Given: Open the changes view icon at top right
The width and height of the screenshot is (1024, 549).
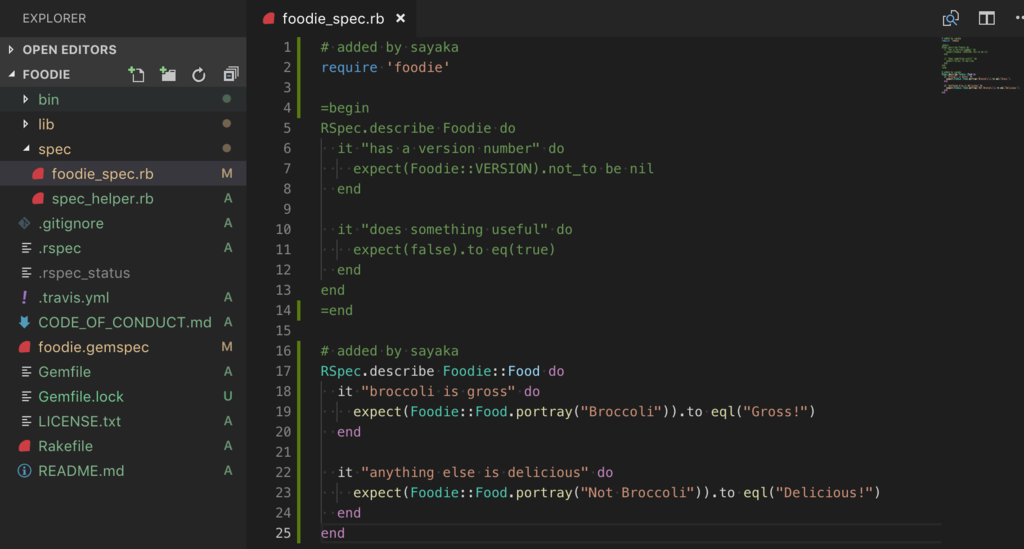Looking at the screenshot, I should [x=951, y=18].
